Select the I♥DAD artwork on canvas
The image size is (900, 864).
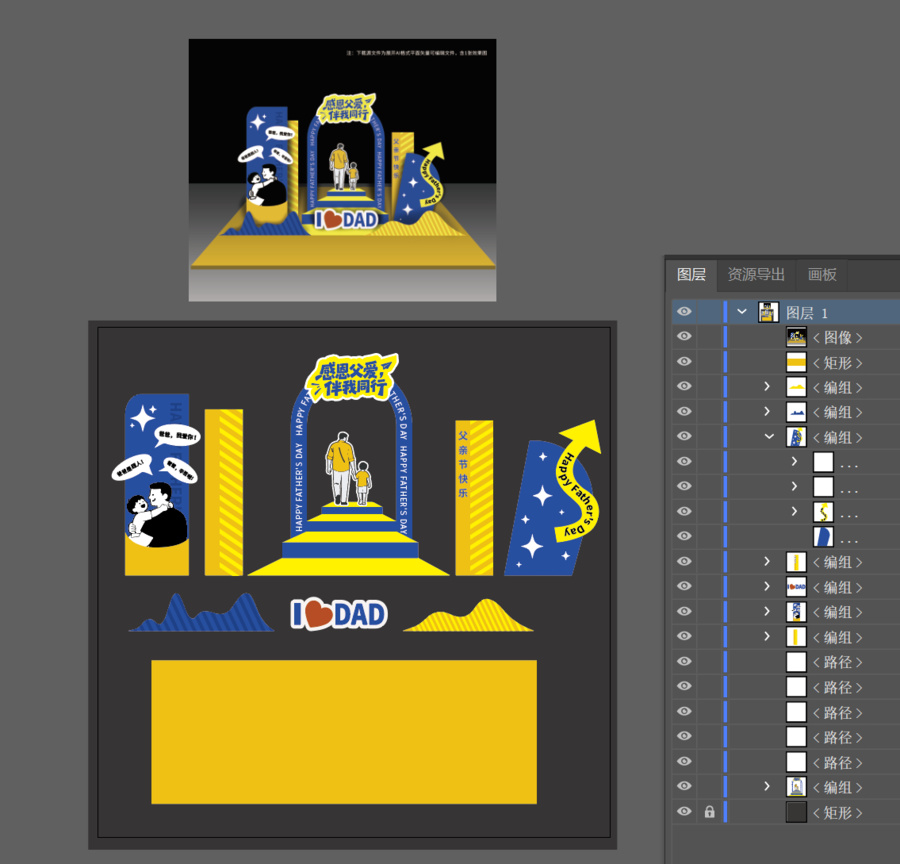[x=339, y=614]
